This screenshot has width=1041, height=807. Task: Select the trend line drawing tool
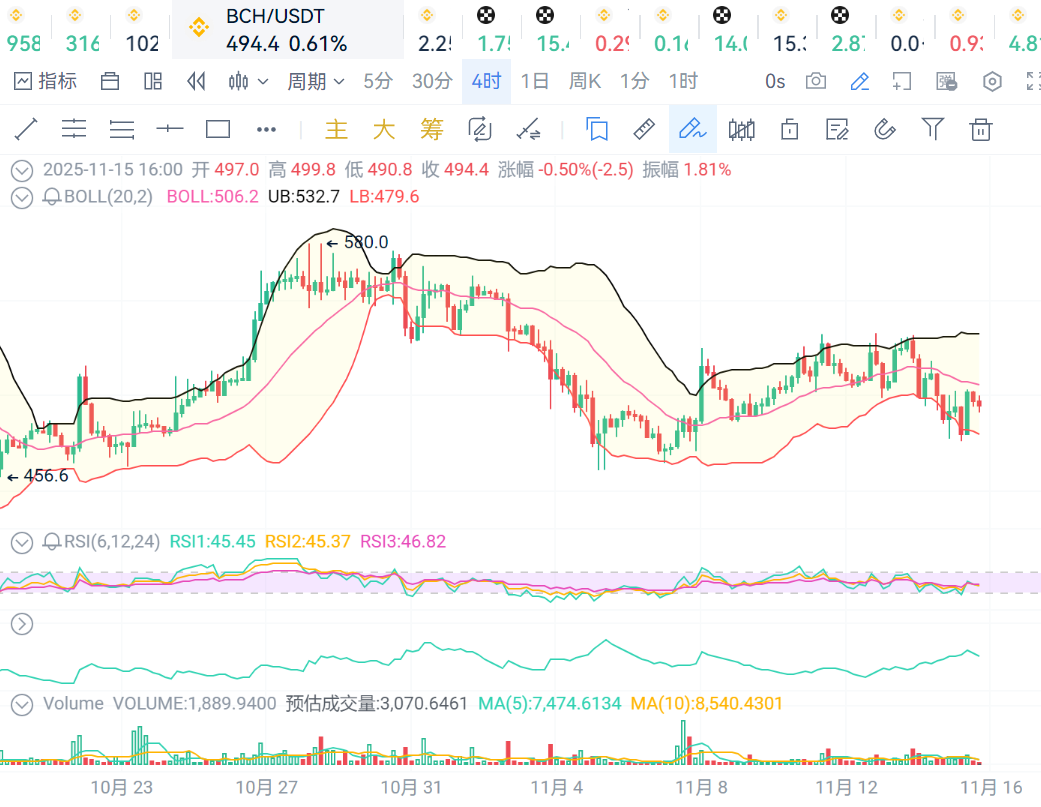tap(26, 129)
